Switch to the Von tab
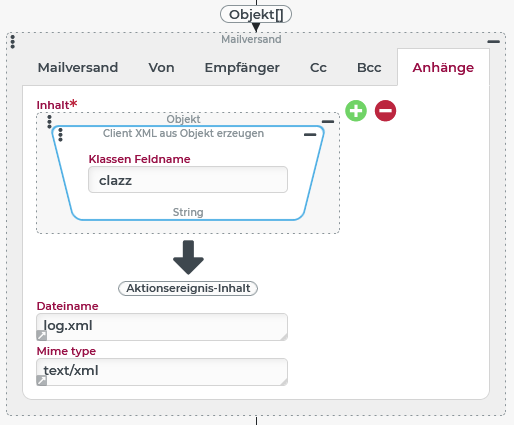Image resolution: width=514 pixels, height=425 pixels. coord(161,68)
